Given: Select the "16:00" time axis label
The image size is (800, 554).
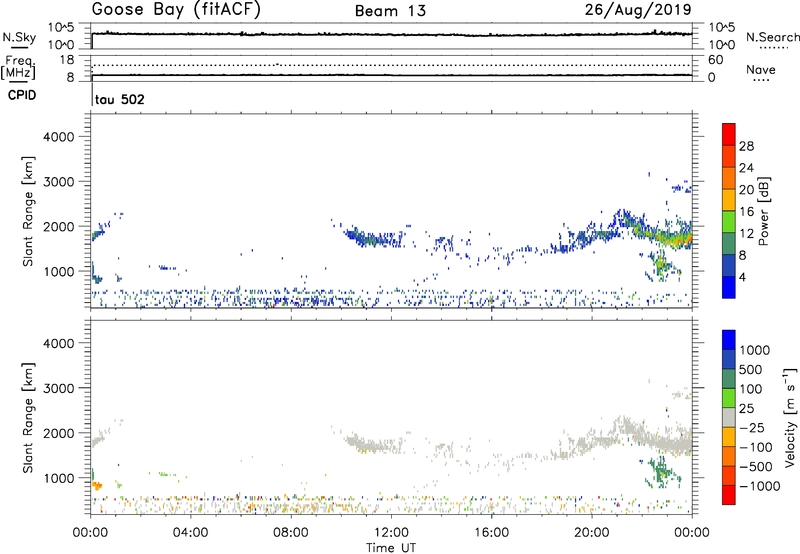Looking at the screenshot, I should pos(491,533).
